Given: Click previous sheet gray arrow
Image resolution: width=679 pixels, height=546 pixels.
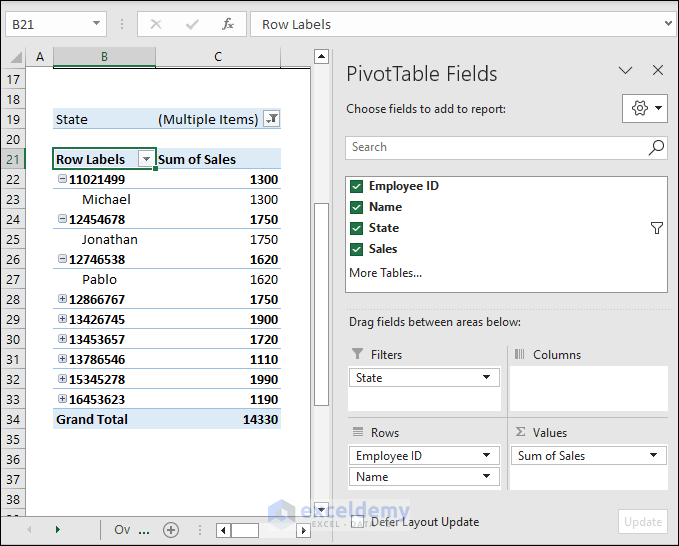Looking at the screenshot, I should 29,530.
